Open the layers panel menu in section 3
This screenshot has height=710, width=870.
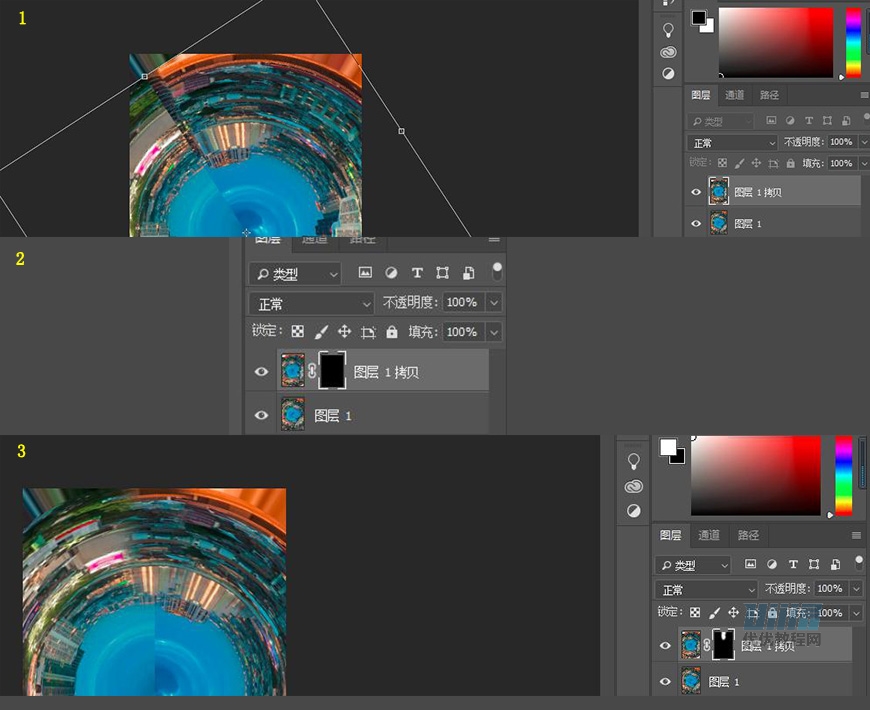point(856,536)
